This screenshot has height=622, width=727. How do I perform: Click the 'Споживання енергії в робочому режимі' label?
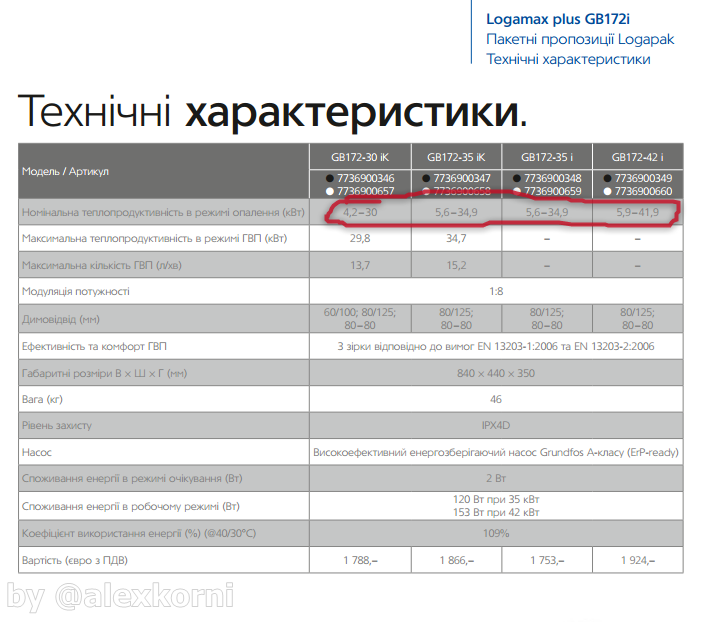point(131,507)
